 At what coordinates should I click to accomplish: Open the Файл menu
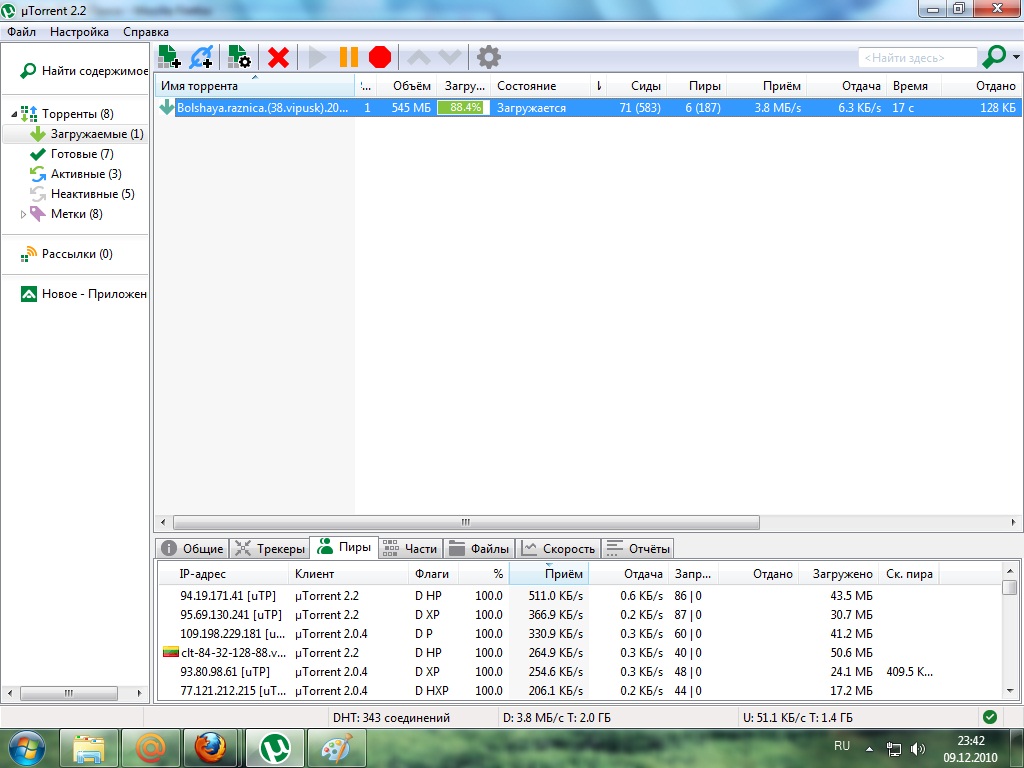pos(22,32)
